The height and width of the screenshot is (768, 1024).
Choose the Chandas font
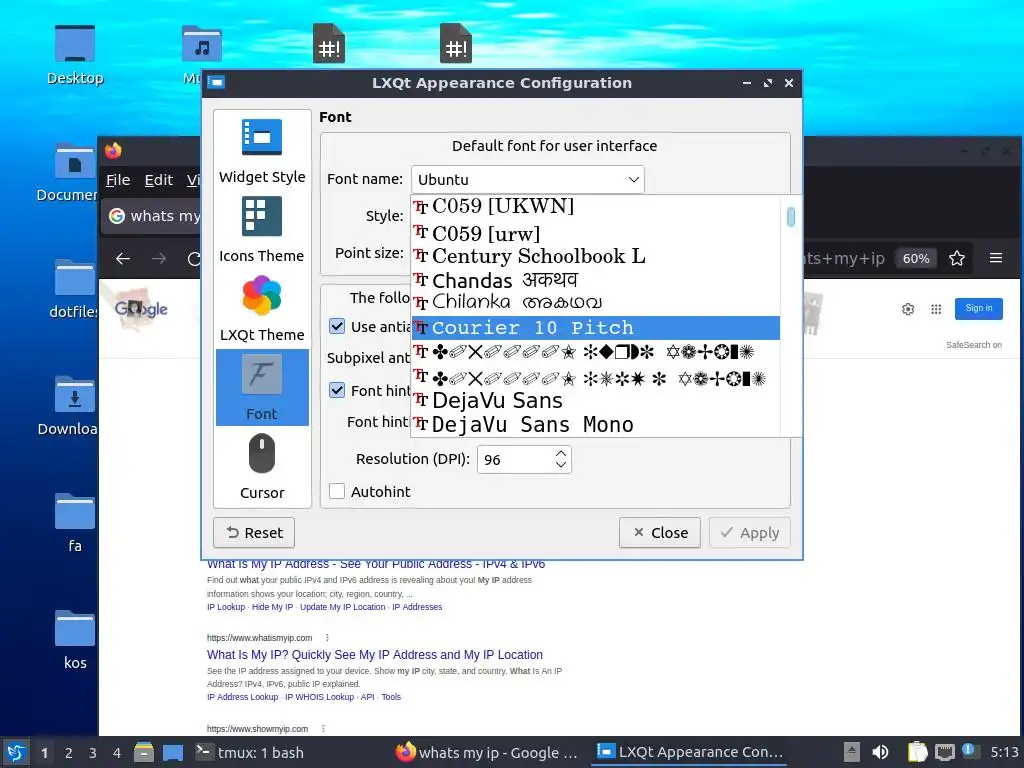point(596,280)
